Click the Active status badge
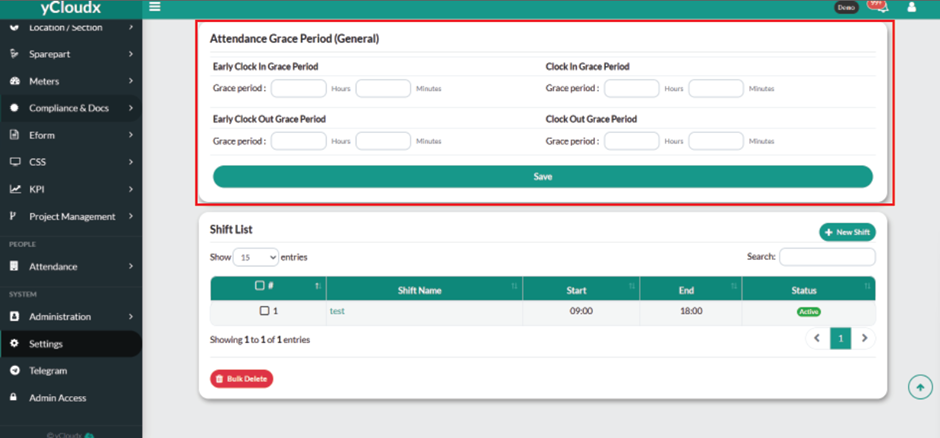Screen dimensions: 940x438 [x=808, y=312]
